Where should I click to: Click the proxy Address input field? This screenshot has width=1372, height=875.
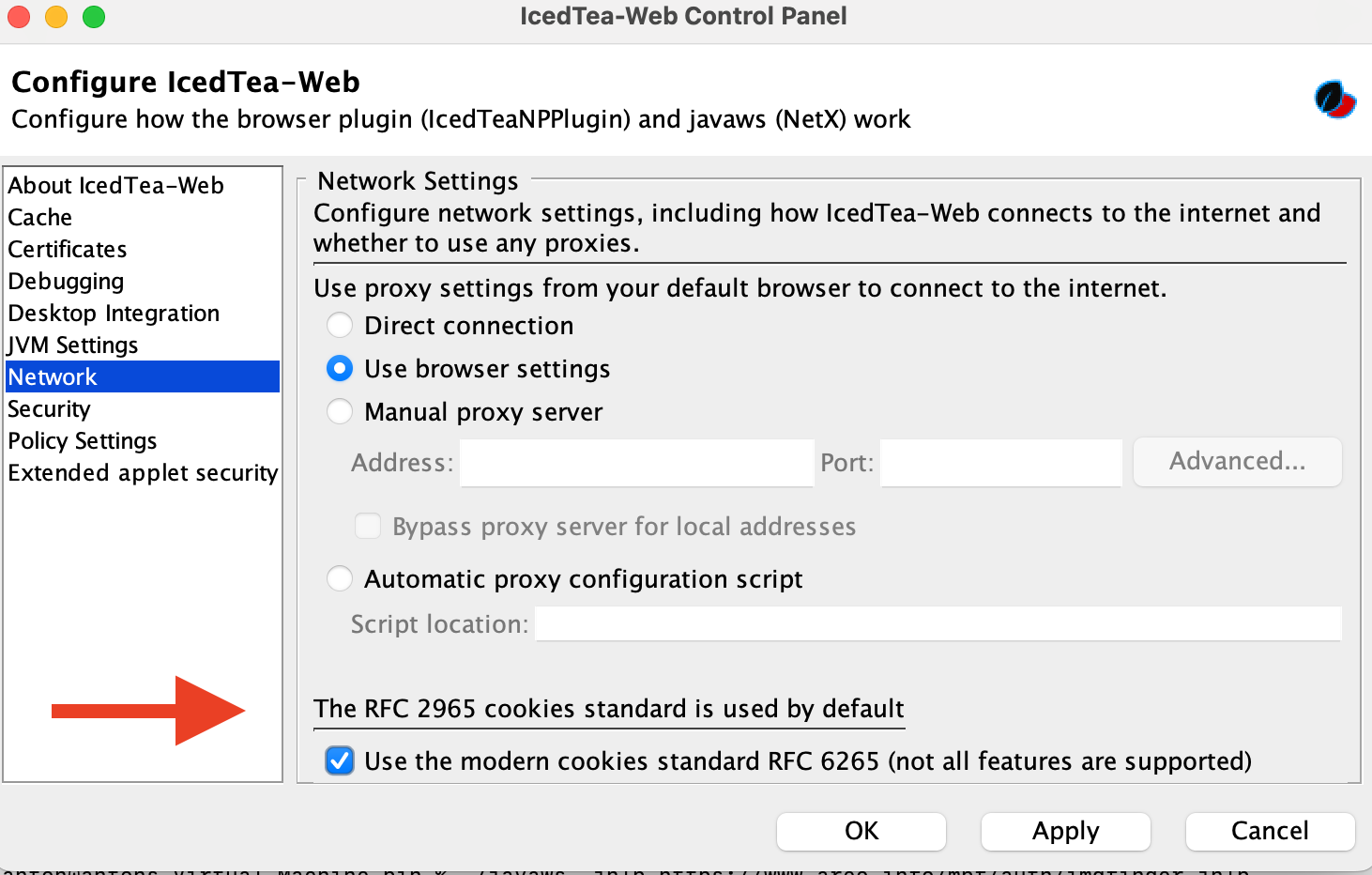pos(636,463)
